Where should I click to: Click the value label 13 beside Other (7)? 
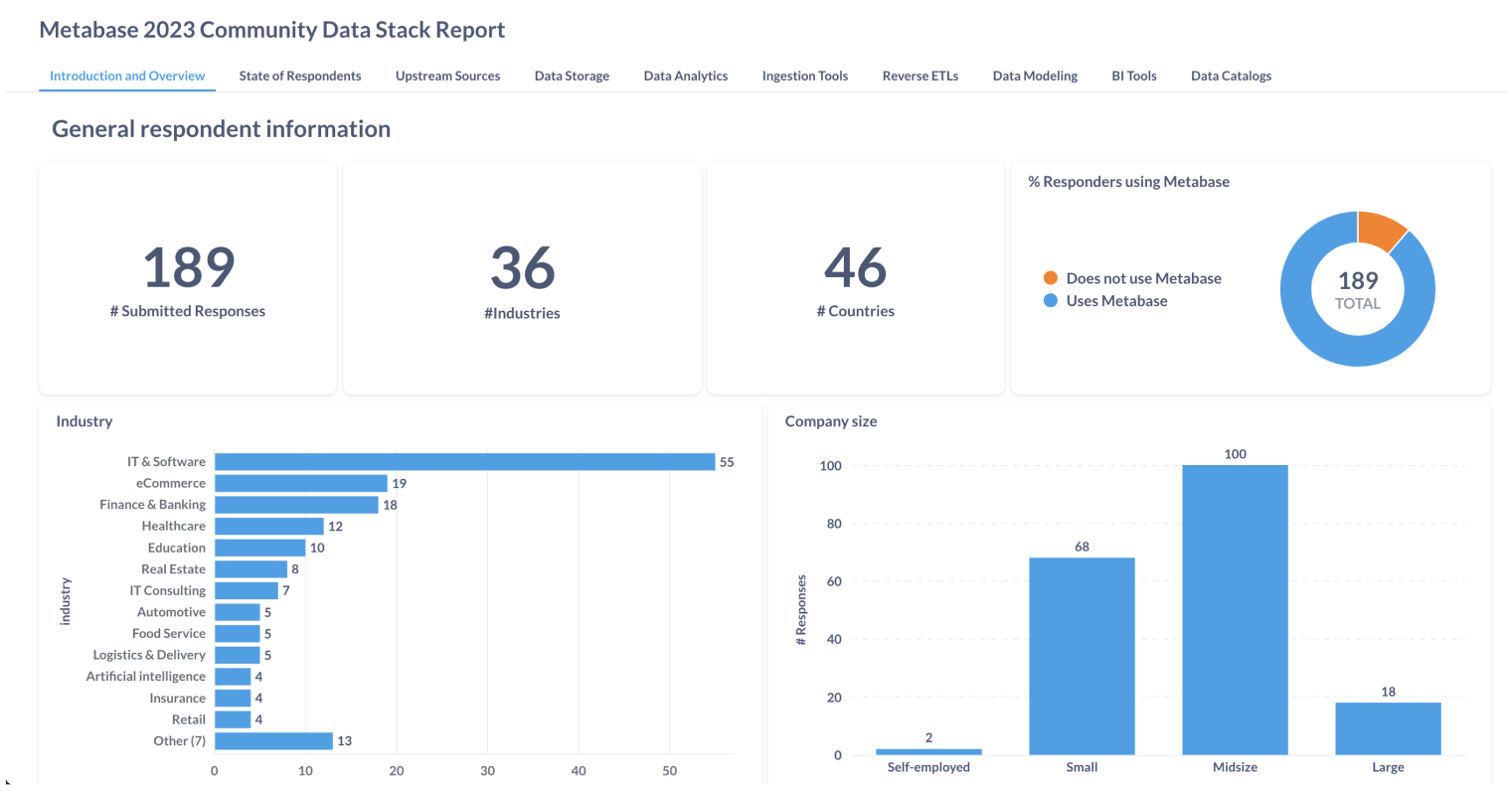pos(344,741)
